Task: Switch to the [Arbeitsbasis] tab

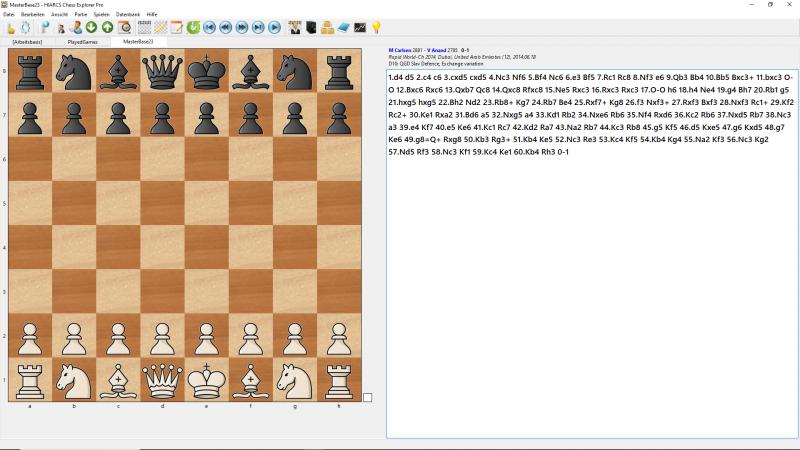Action: (26, 42)
